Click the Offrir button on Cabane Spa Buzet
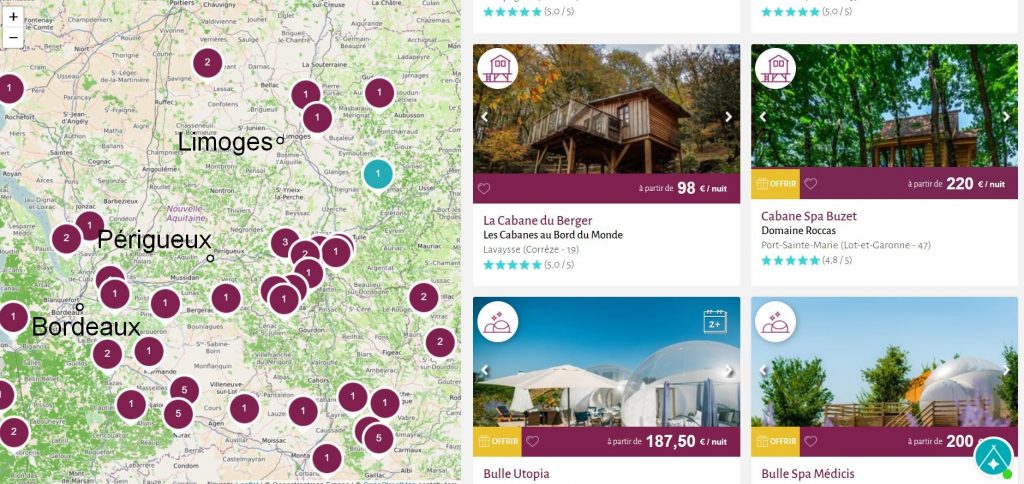This screenshot has width=1024, height=484. [775, 184]
